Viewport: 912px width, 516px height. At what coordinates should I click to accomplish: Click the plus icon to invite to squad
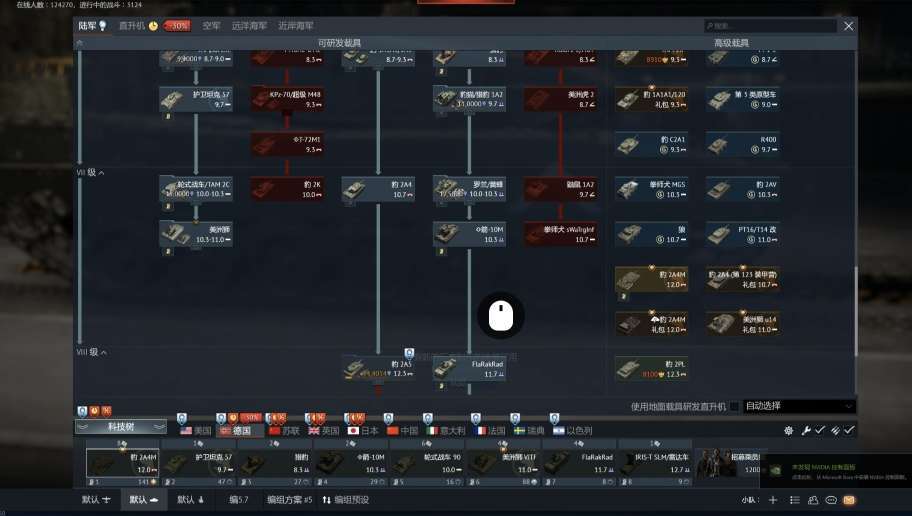click(x=773, y=500)
